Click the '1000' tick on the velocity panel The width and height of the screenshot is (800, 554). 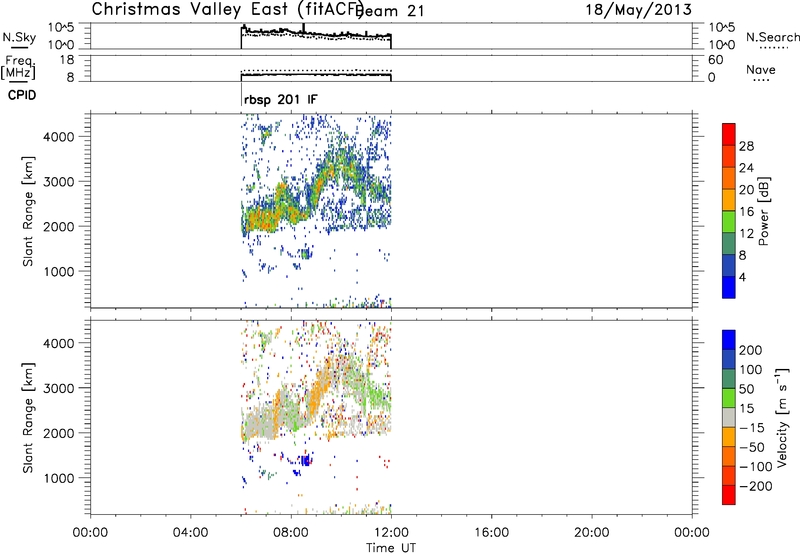pos(58,478)
